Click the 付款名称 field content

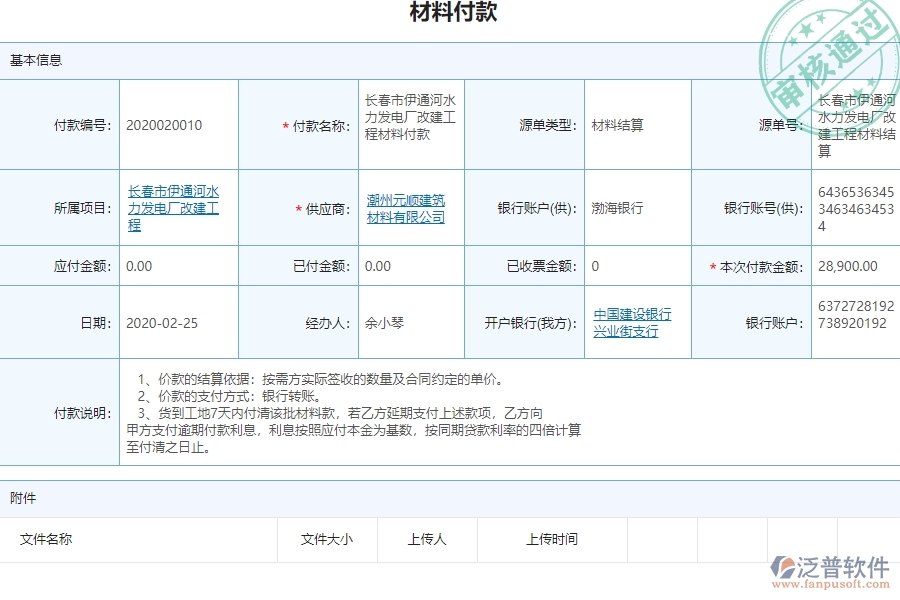click(x=410, y=124)
